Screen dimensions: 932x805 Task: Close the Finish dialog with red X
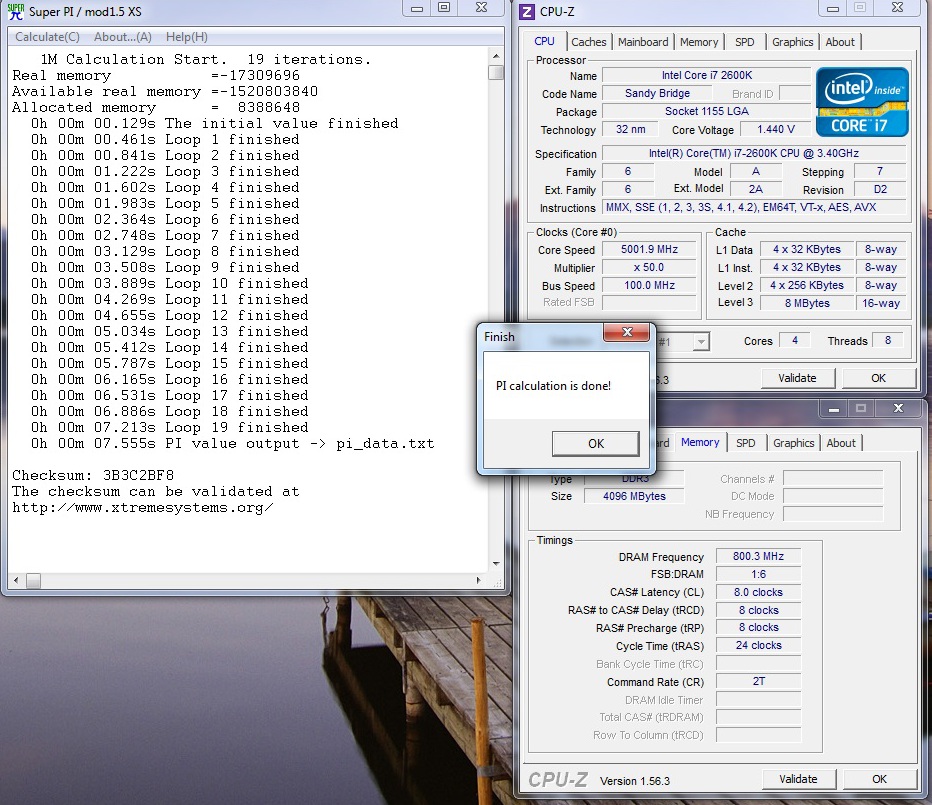tap(626, 332)
